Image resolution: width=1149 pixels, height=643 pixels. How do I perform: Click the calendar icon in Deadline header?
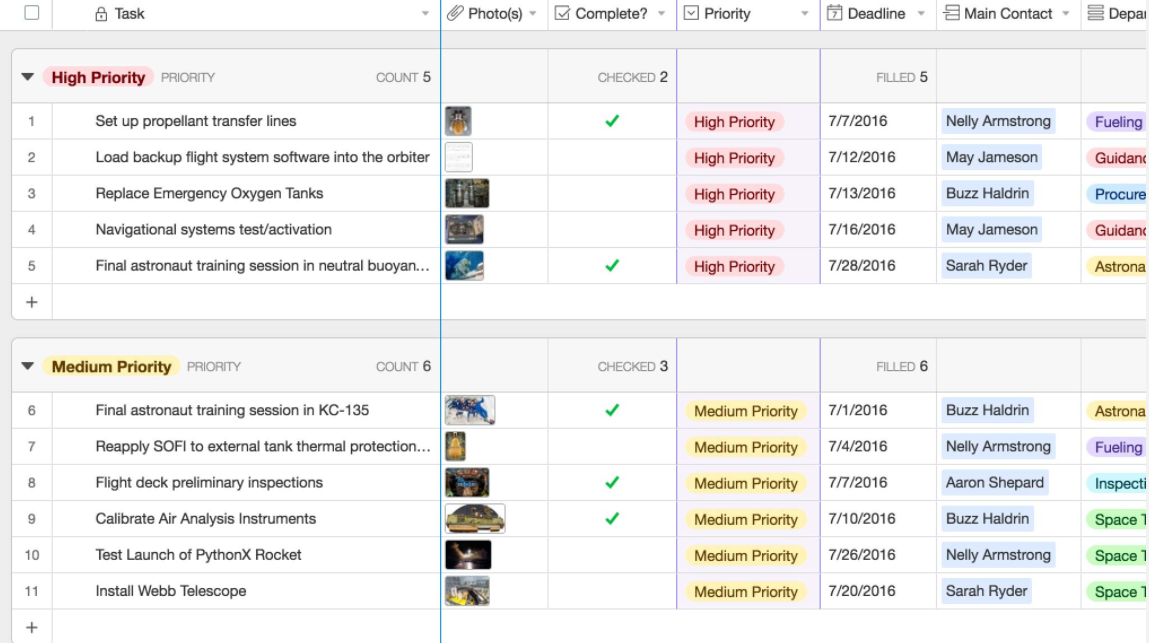pos(835,14)
